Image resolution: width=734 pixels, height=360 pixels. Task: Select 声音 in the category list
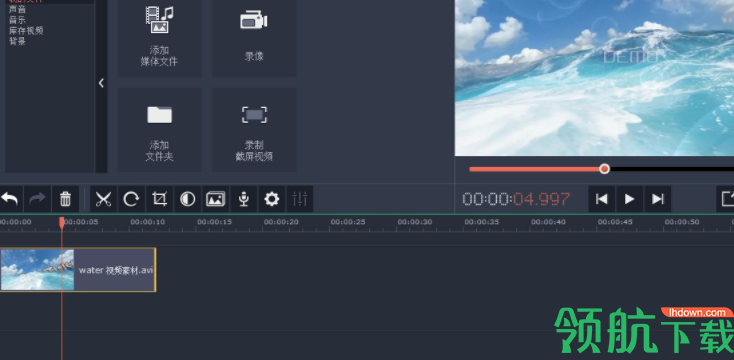tap(18, 10)
